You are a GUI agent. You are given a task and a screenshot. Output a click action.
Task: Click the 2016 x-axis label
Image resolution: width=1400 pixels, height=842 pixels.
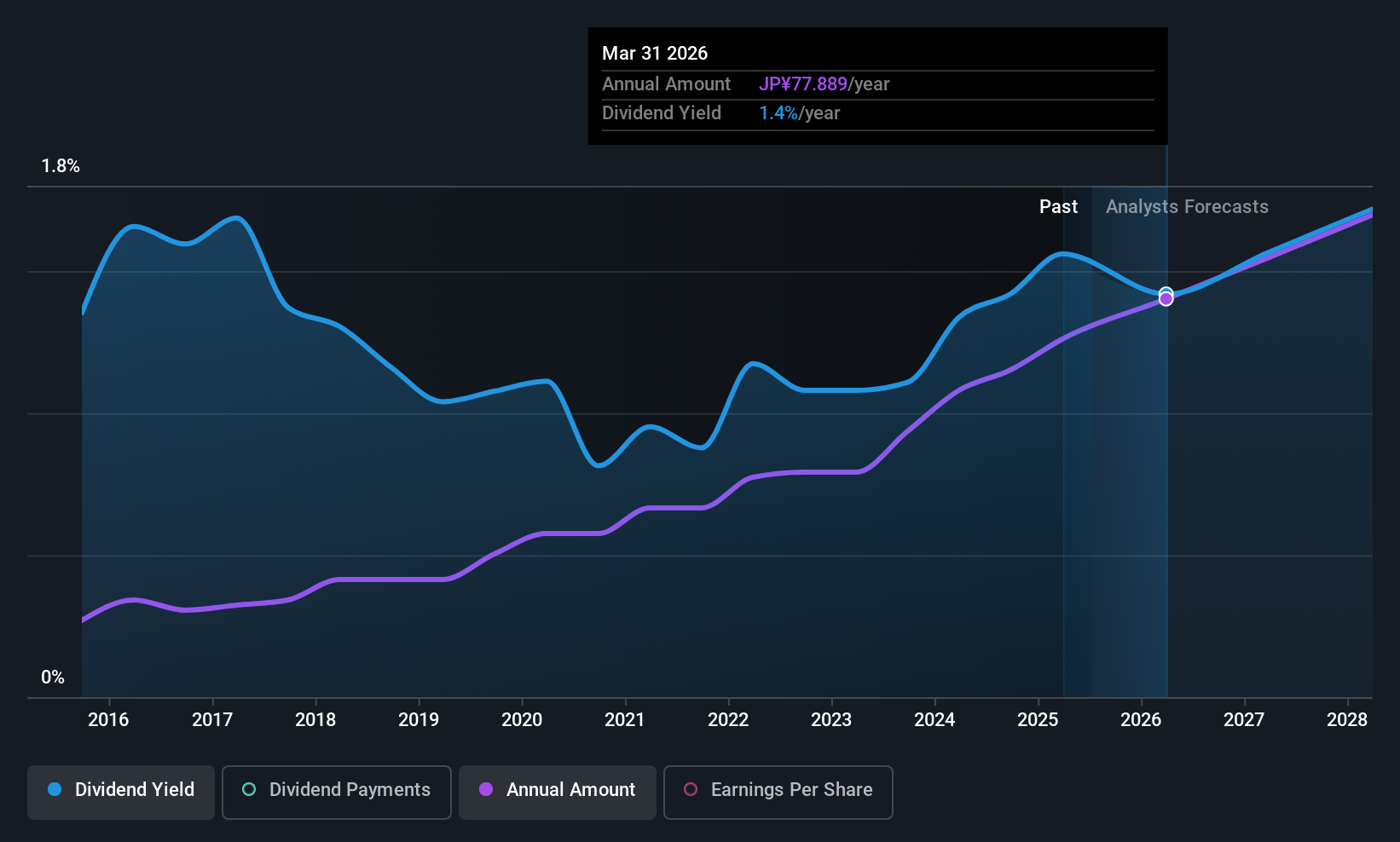click(x=108, y=720)
